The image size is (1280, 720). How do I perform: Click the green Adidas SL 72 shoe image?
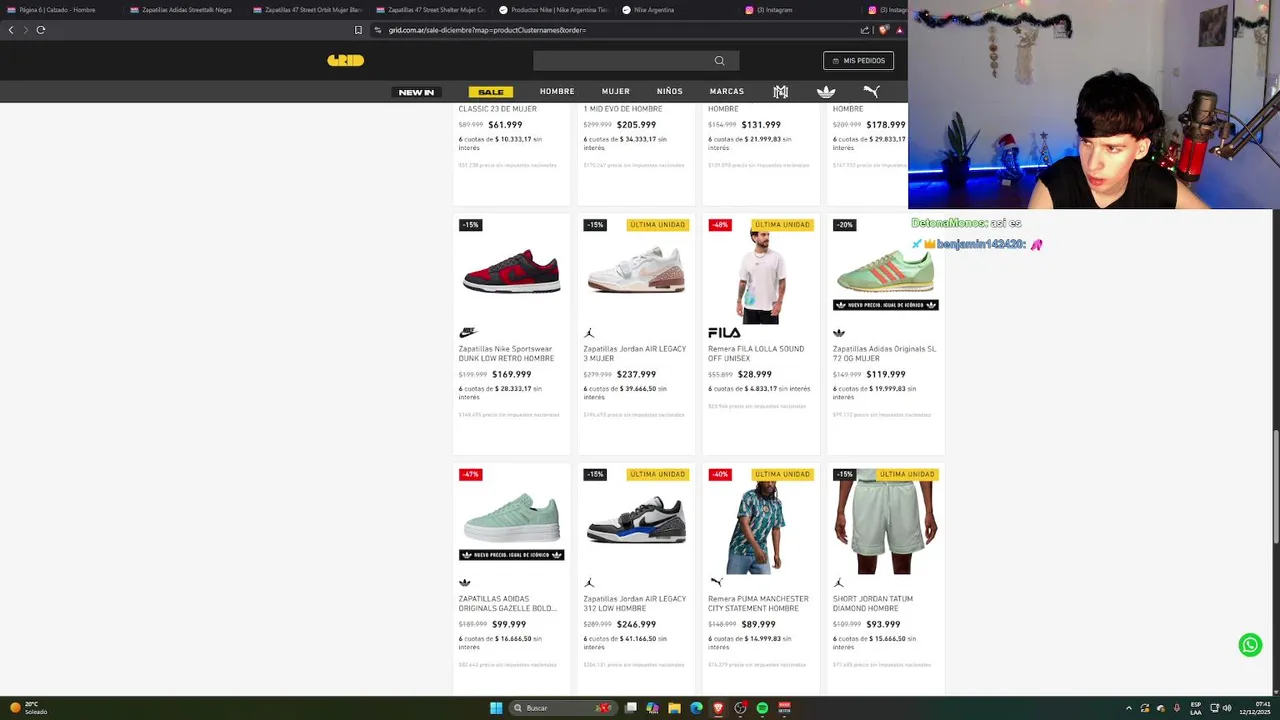pos(885,271)
